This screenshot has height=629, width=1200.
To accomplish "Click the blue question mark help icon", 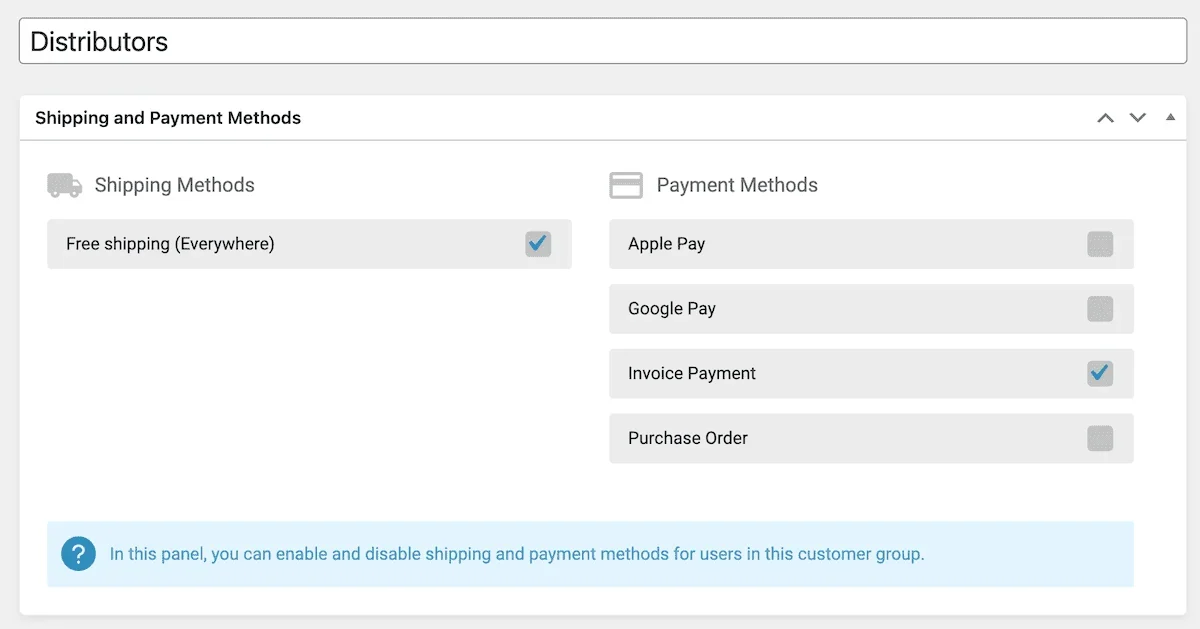I will pyautogui.click(x=78, y=553).
